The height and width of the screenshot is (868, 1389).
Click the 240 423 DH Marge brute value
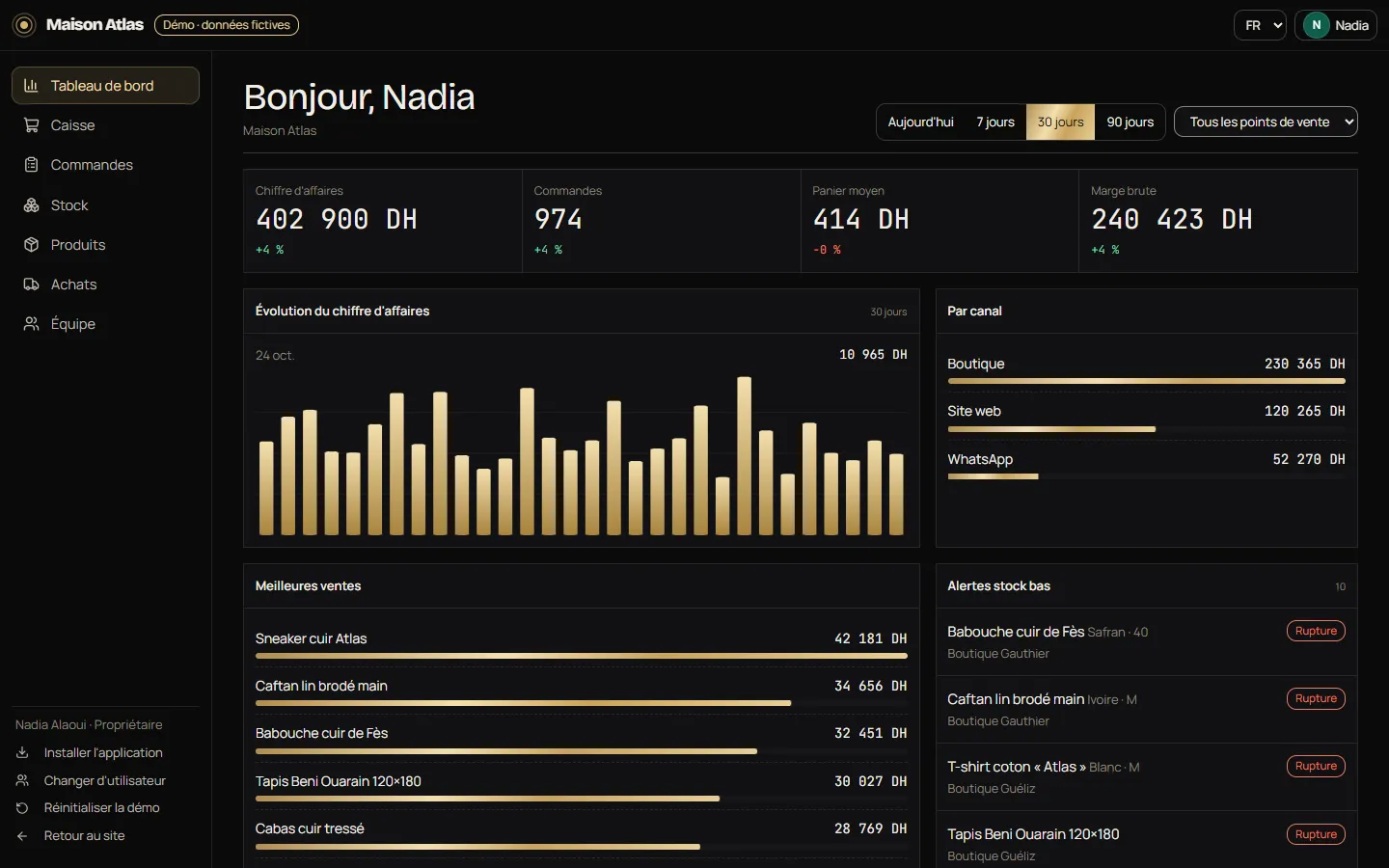point(1172,220)
